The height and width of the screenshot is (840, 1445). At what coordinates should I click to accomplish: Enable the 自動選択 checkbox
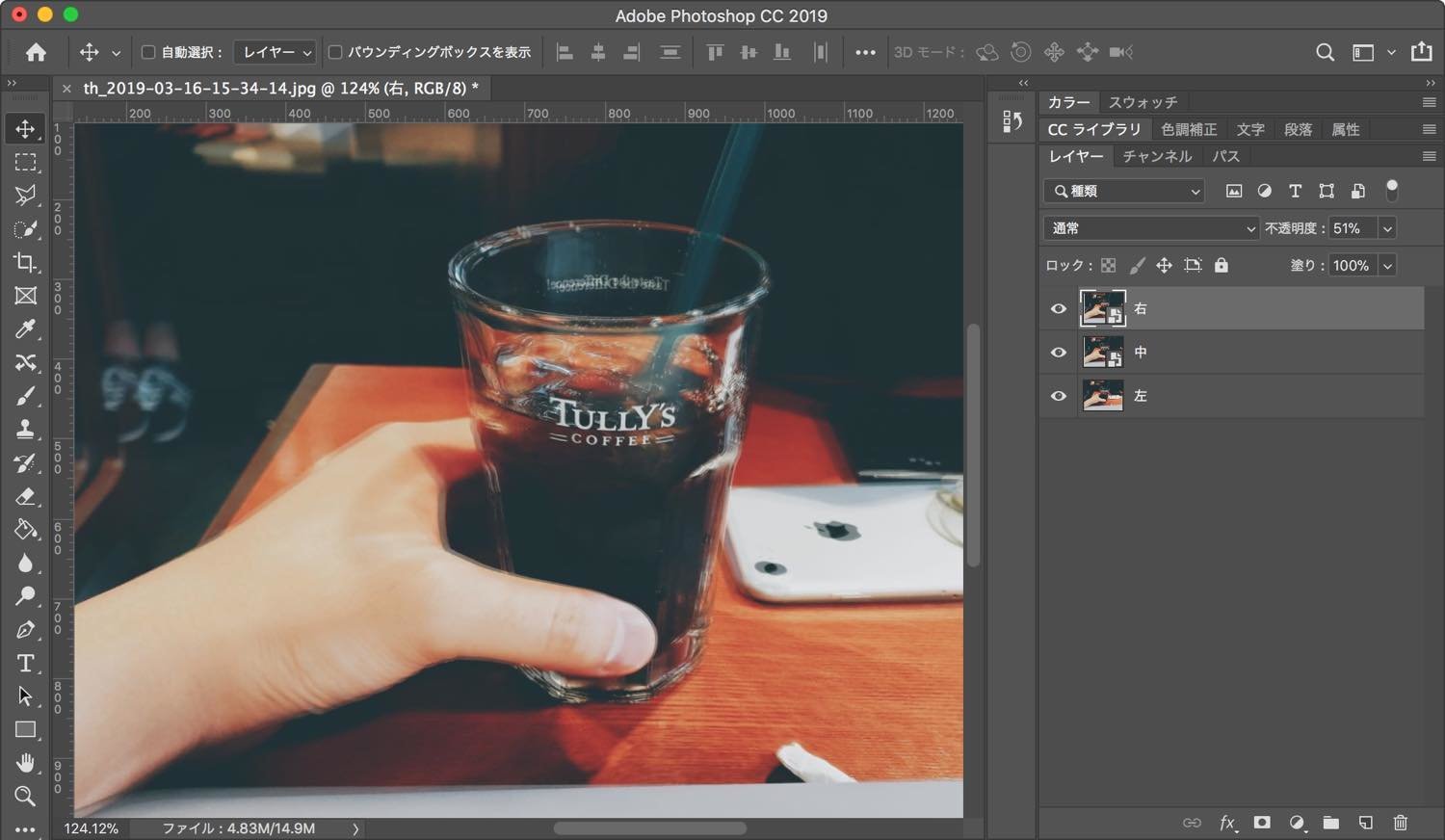coord(148,52)
